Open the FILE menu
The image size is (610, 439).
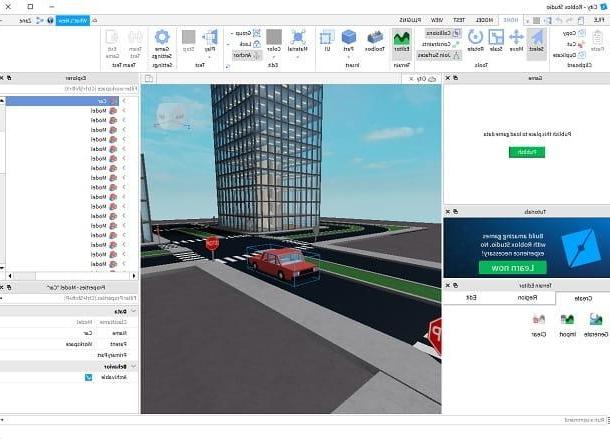pyautogui.click(x=598, y=20)
